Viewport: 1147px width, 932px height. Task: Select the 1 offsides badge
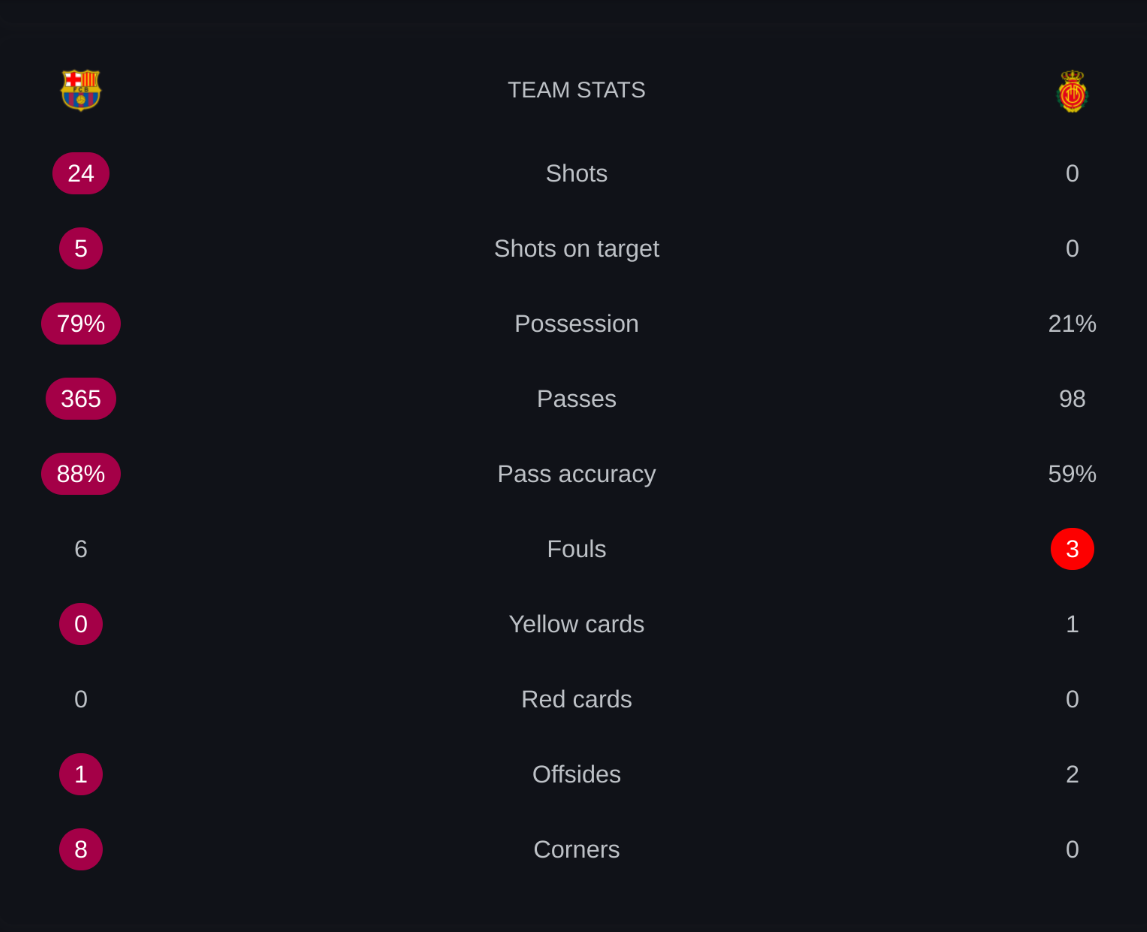pos(80,774)
